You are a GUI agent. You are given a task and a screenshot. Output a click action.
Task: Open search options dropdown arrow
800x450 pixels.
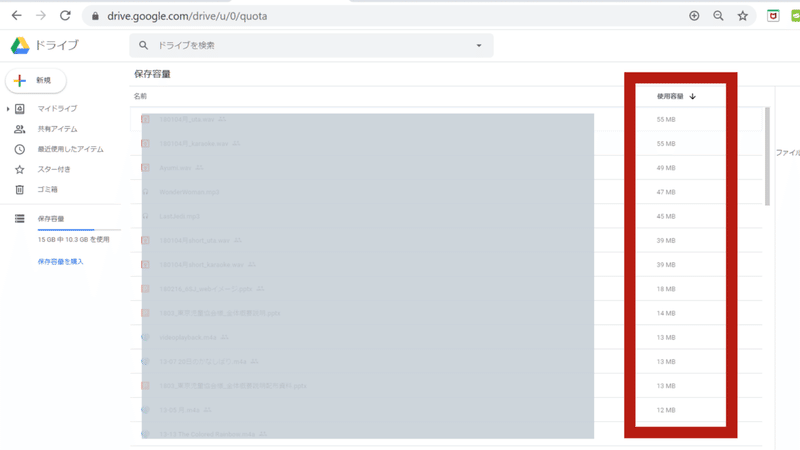click(479, 45)
